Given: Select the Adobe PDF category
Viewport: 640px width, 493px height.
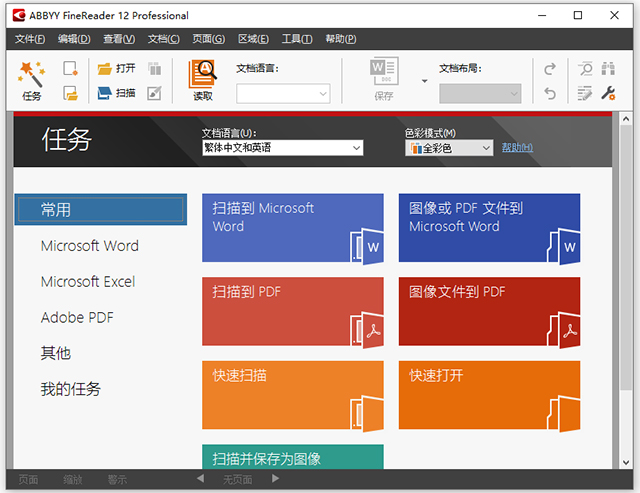Looking at the screenshot, I should click(x=77, y=318).
